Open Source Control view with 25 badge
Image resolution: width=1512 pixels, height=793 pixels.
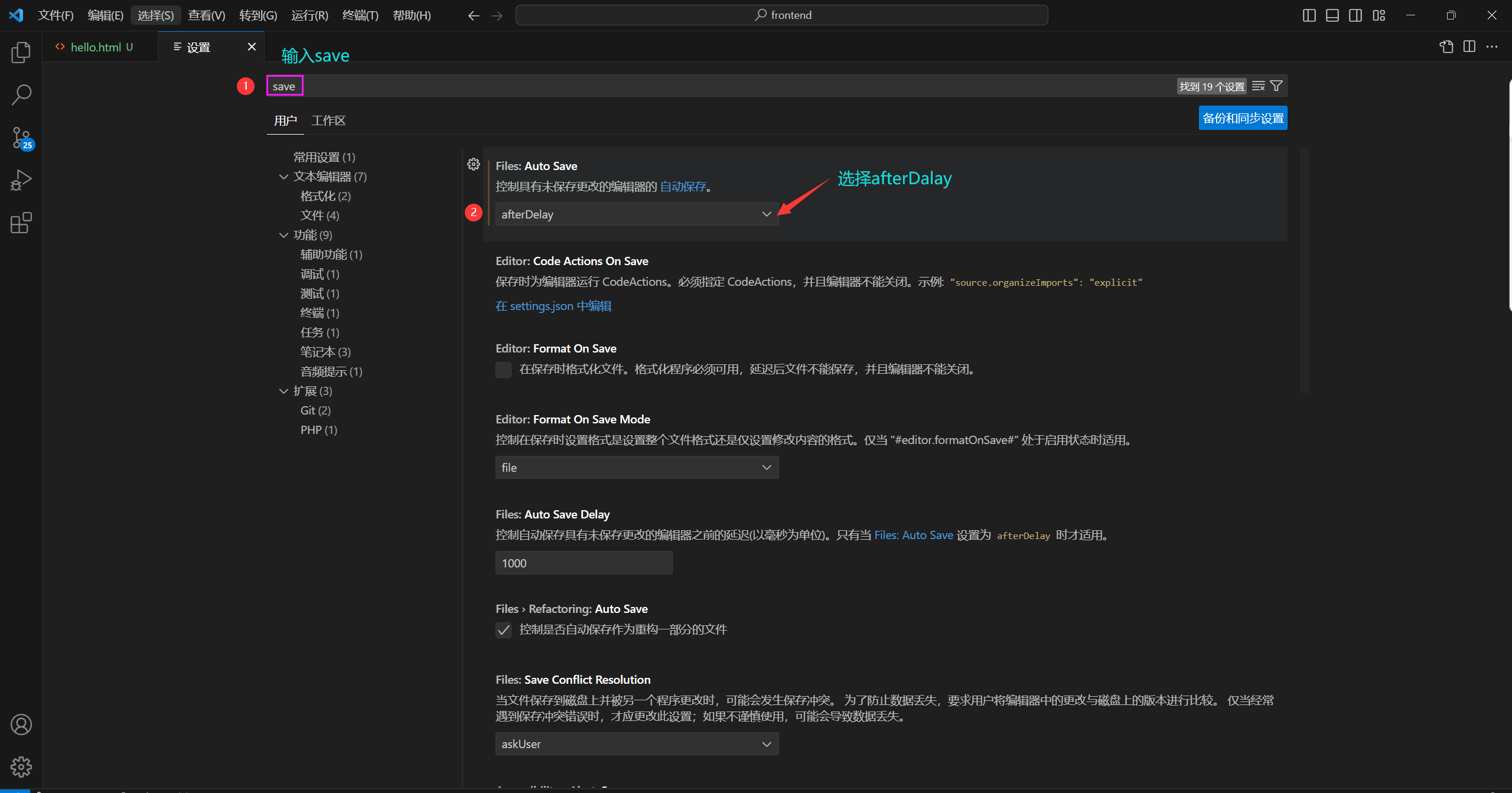(x=22, y=138)
